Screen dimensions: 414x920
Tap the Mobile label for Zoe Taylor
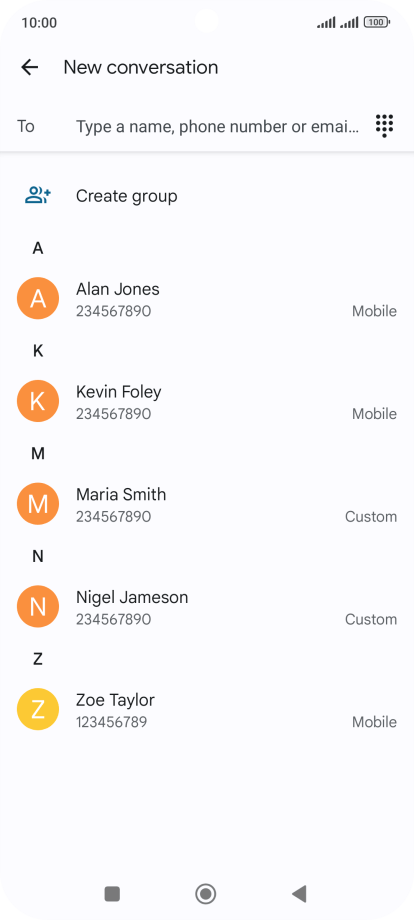pyautogui.click(x=374, y=722)
